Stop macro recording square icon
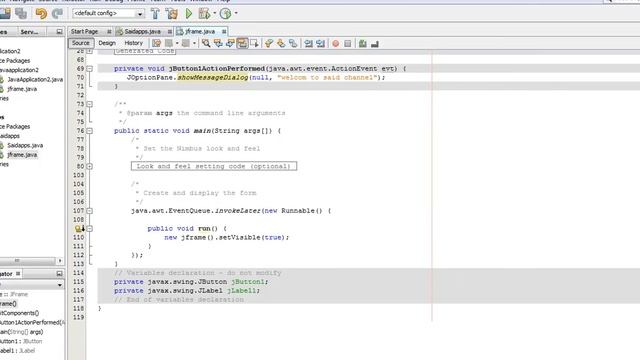This screenshot has width=640, height=360. tap(347, 44)
